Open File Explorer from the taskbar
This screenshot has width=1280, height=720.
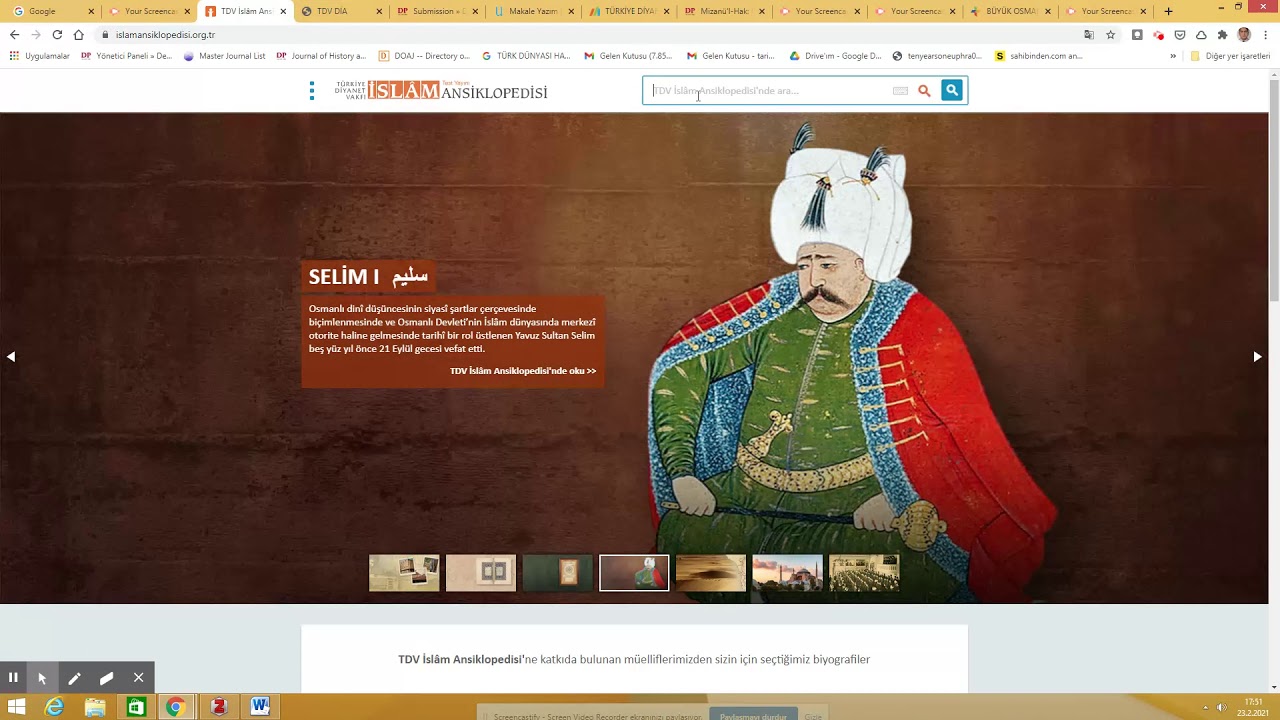tap(95, 707)
